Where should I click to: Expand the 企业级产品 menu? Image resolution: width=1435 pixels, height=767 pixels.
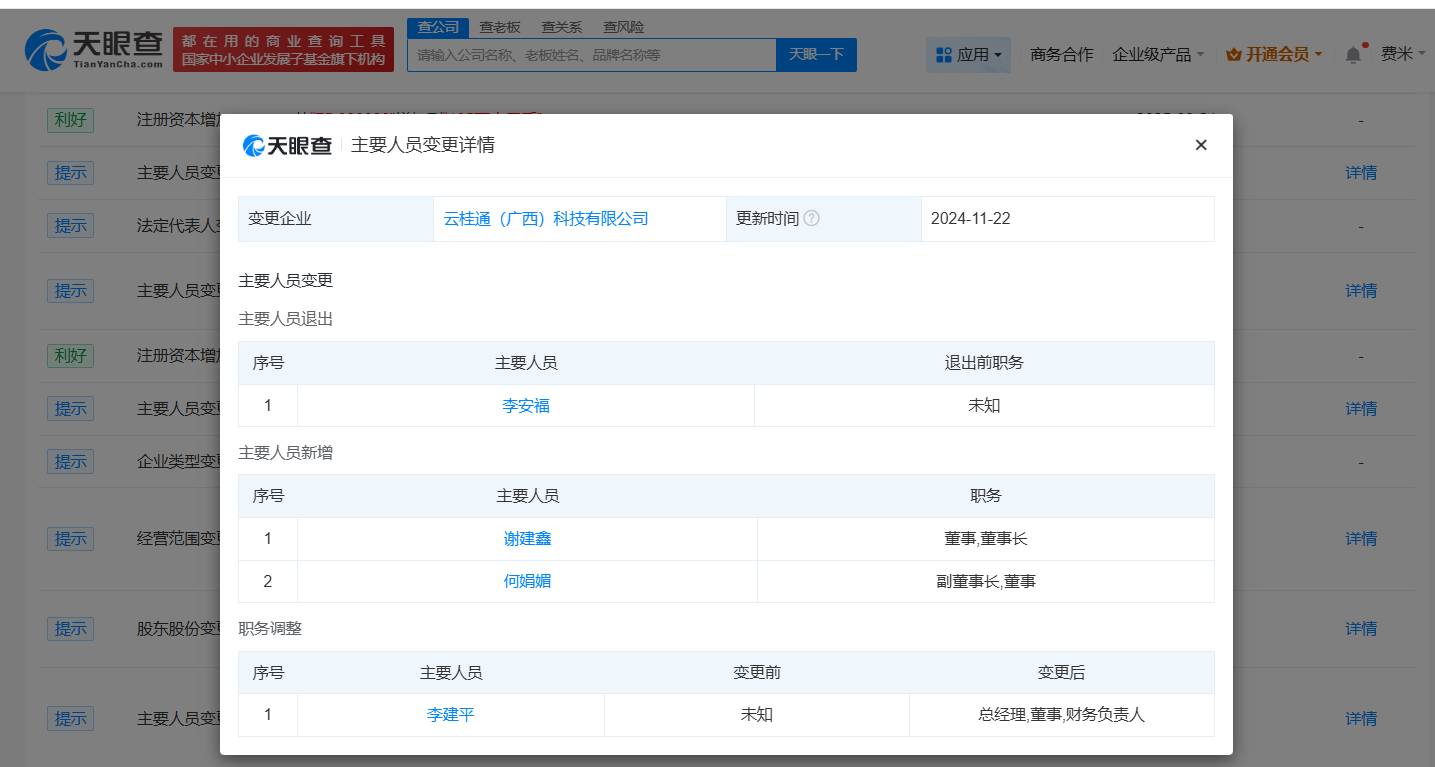[1158, 55]
